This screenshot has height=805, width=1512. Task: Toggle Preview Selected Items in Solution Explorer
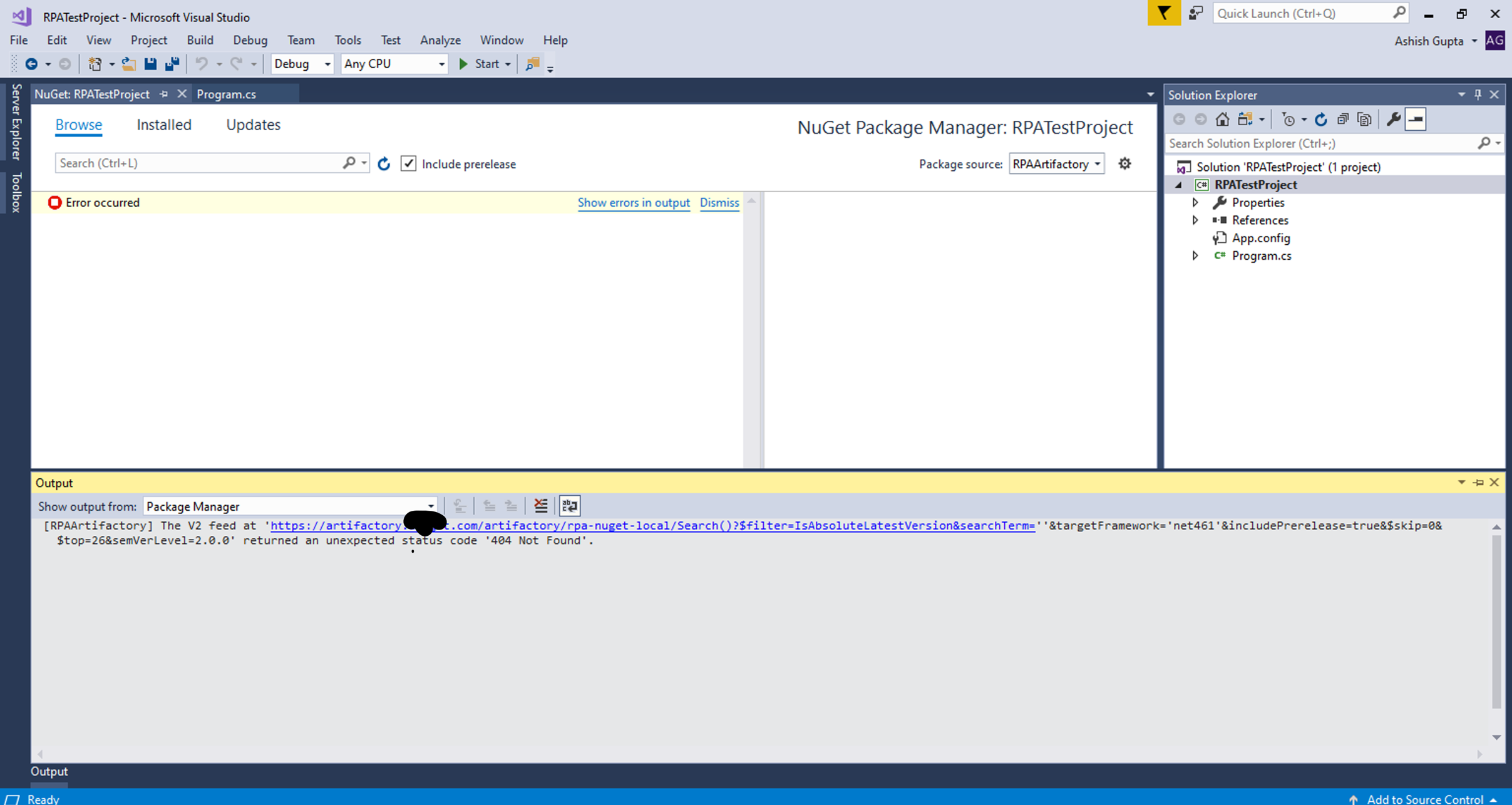[x=1416, y=119]
